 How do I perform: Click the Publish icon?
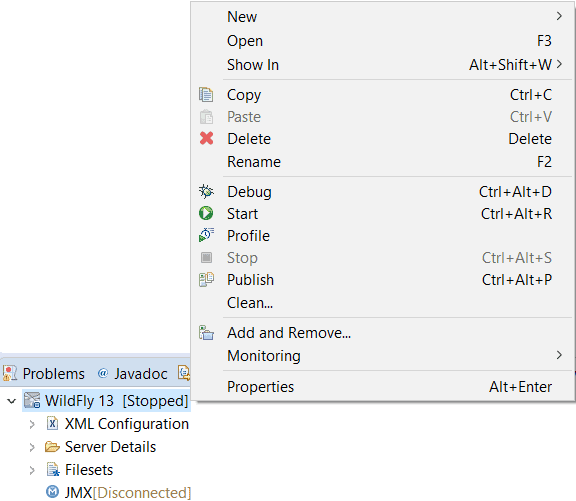(206, 280)
